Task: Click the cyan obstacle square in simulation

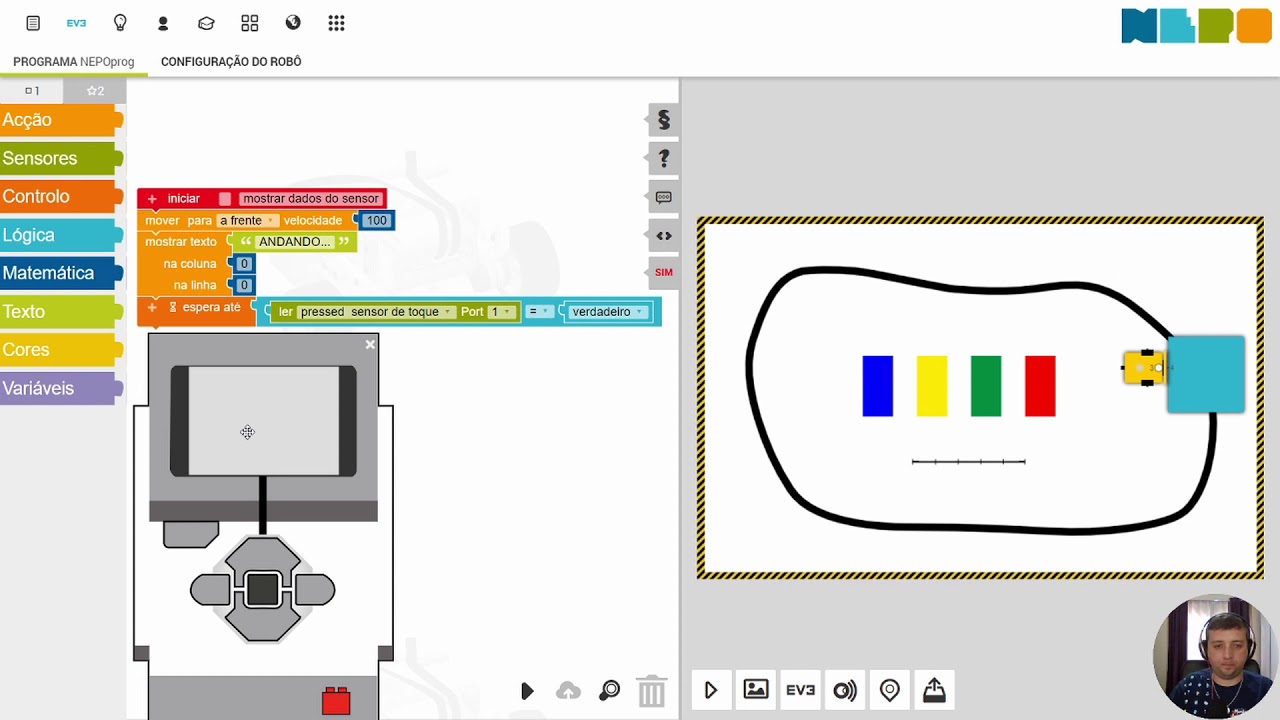Action: tap(1206, 374)
